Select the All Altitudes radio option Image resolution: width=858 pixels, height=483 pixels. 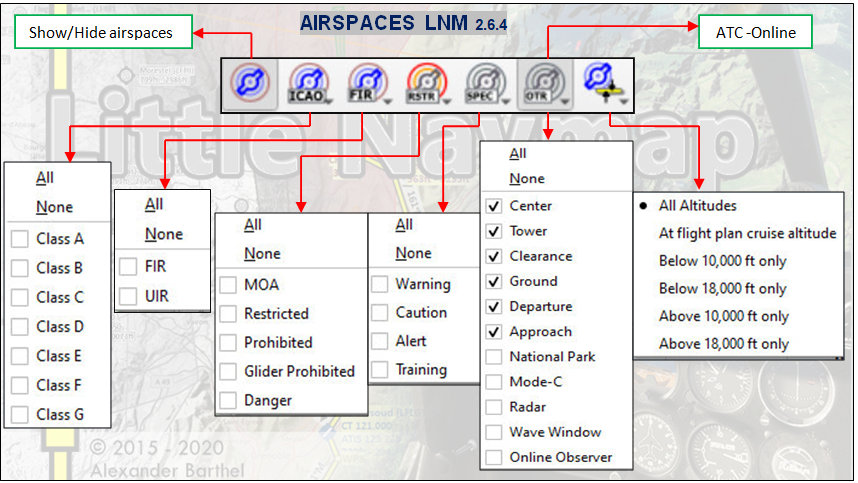(697, 206)
